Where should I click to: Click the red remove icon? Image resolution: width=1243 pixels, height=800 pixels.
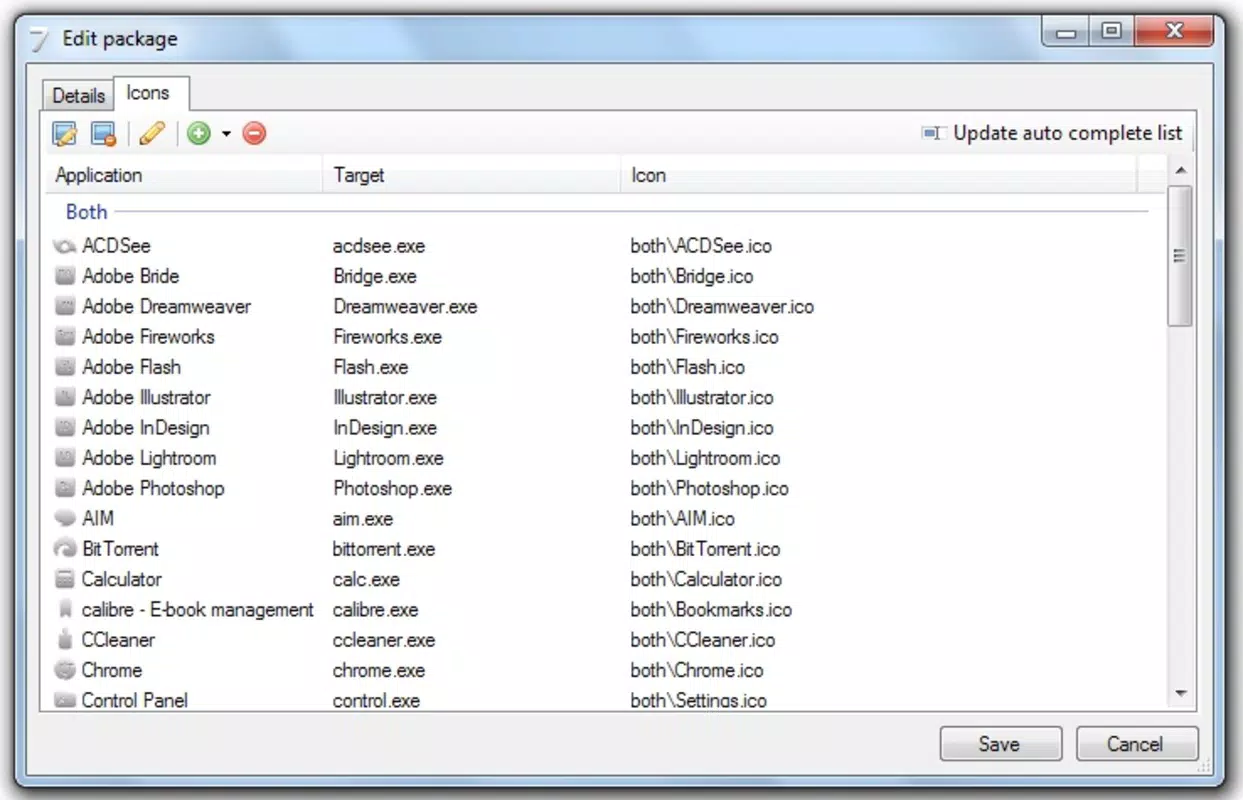(x=254, y=133)
